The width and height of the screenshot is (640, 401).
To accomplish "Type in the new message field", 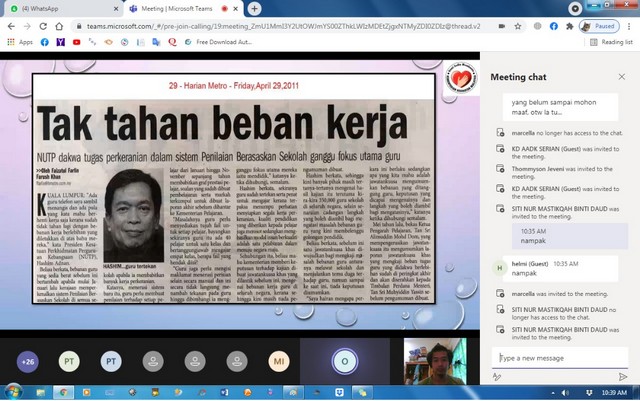I will (x=560, y=357).
